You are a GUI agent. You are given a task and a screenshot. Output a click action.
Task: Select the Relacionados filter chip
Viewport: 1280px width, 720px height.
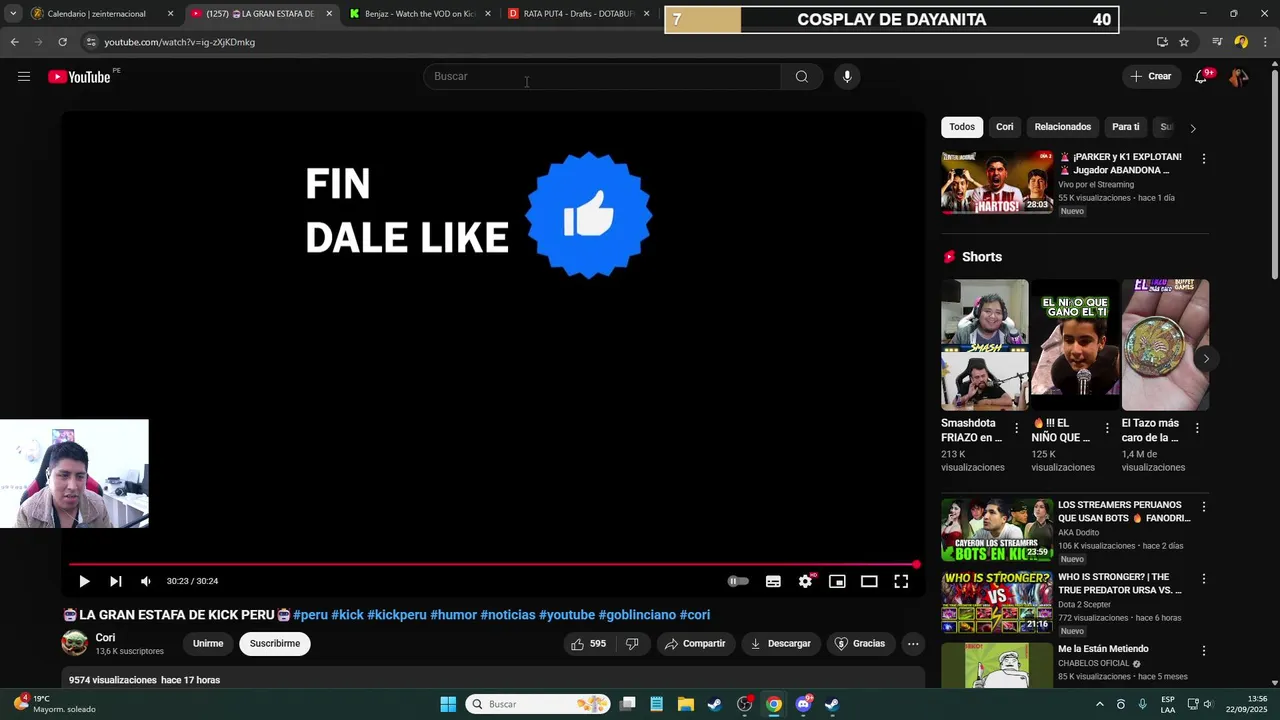point(1063,127)
